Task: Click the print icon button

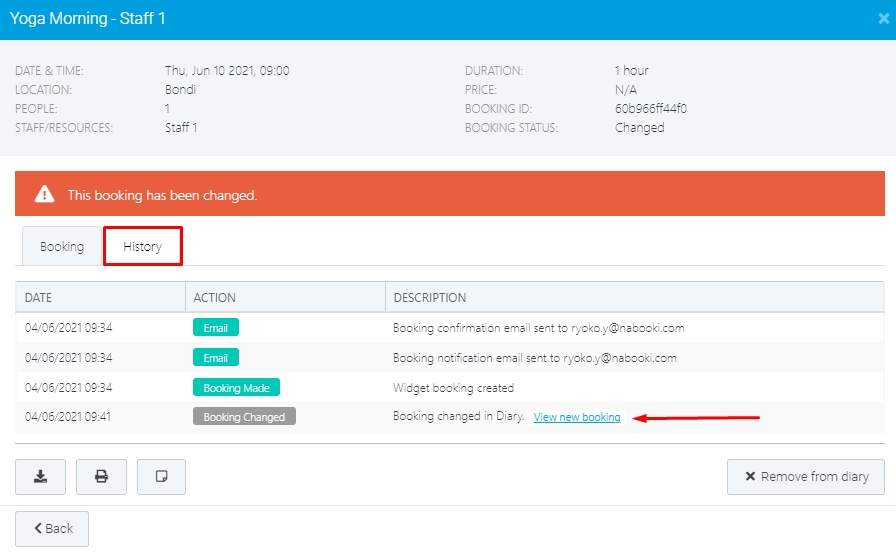Action: coord(101,477)
